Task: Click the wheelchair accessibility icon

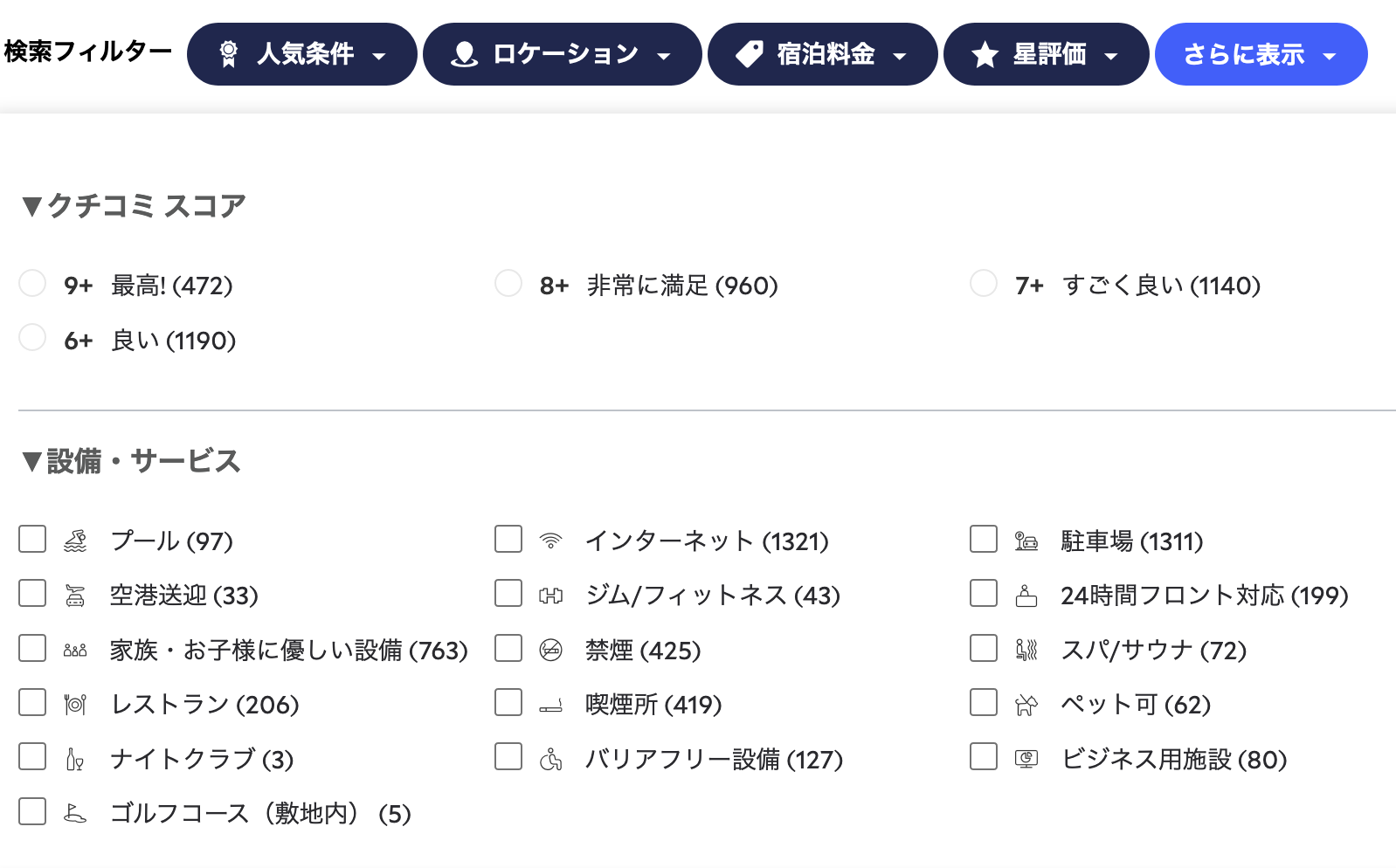Action: (x=550, y=760)
